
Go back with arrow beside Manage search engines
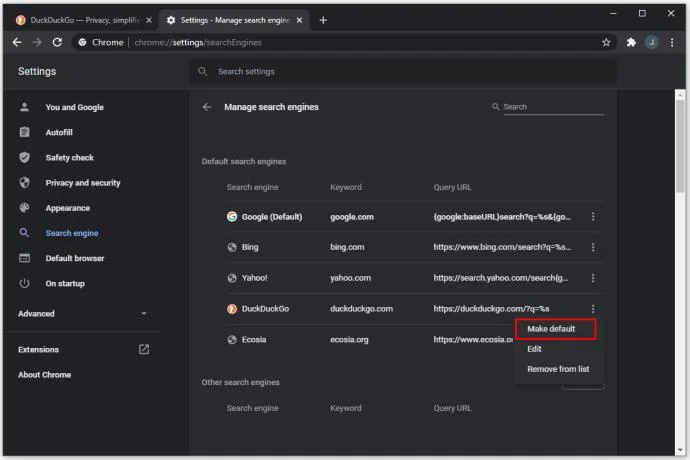point(207,107)
